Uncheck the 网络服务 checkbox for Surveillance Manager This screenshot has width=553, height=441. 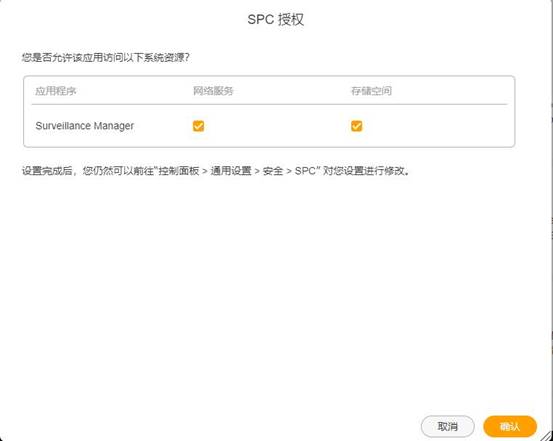pyautogui.click(x=198, y=126)
